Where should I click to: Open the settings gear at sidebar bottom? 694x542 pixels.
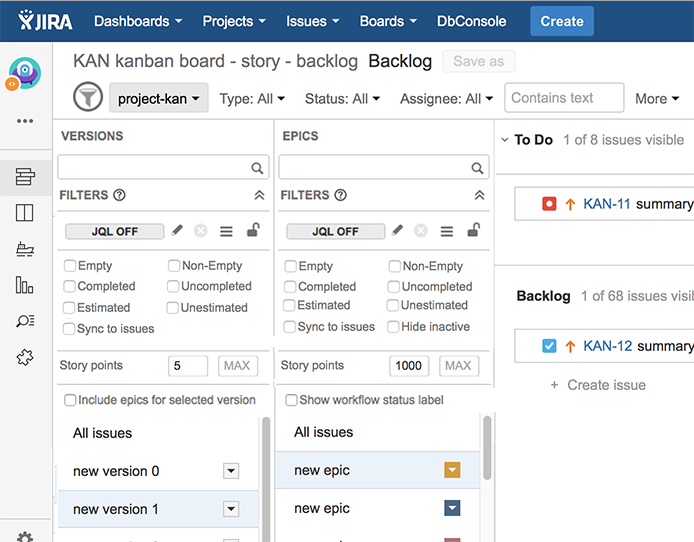click(25, 537)
